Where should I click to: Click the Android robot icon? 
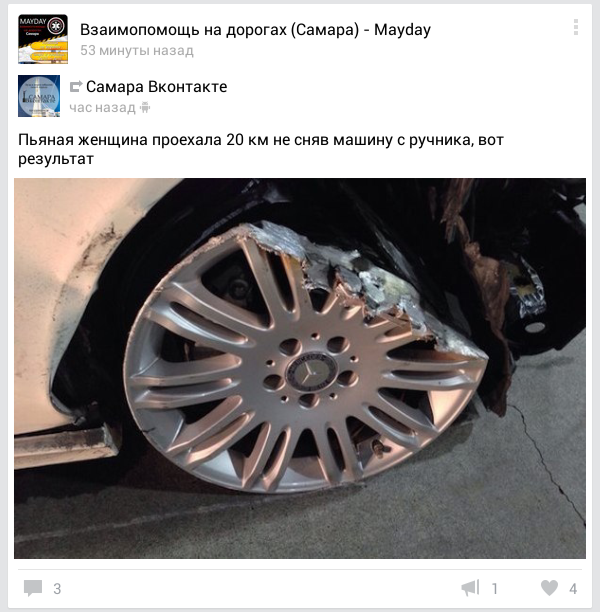pyautogui.click(x=145, y=107)
